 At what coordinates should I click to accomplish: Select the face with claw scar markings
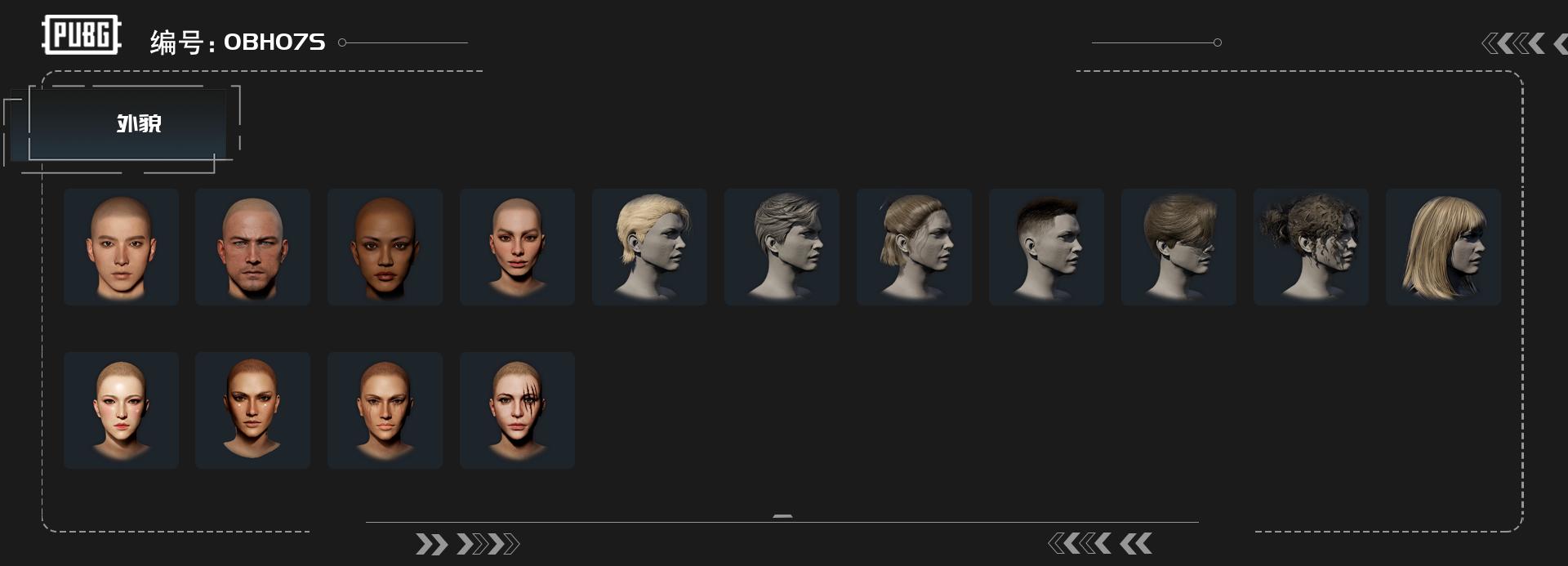[x=517, y=410]
